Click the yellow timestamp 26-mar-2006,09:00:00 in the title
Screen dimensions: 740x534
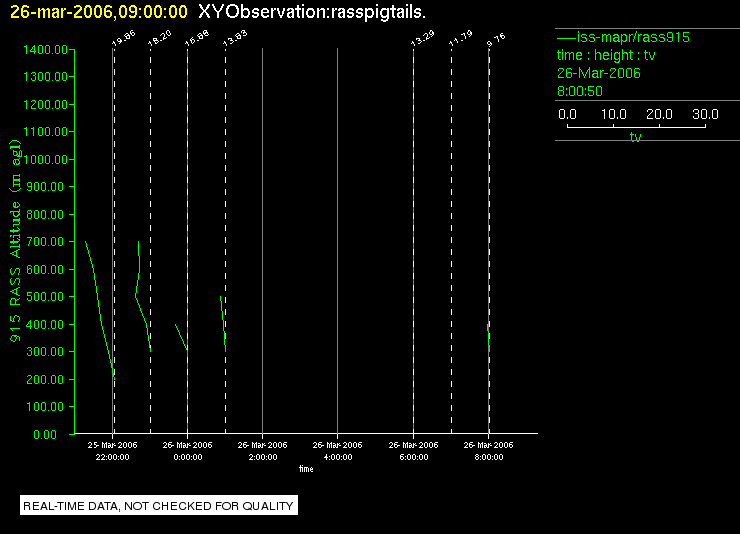(x=99, y=12)
